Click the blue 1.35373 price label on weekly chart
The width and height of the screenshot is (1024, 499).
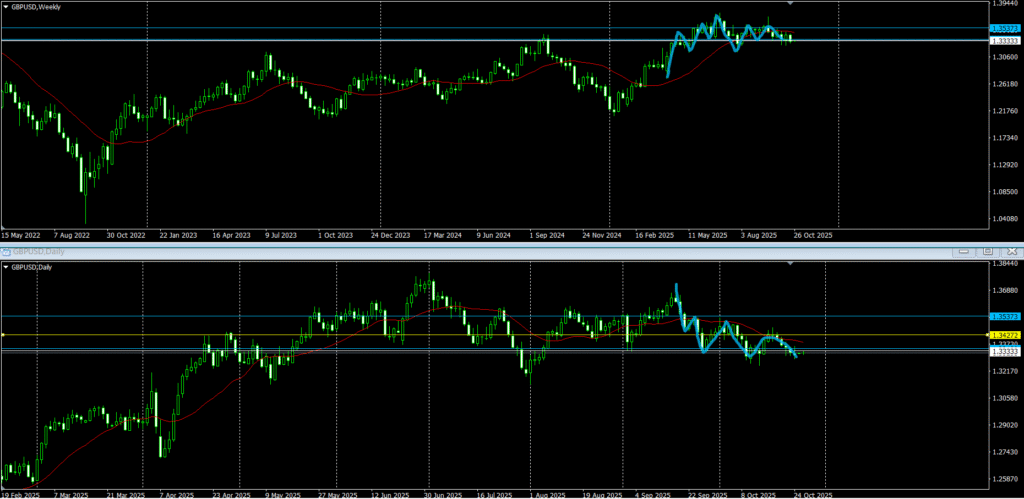(x=1004, y=29)
